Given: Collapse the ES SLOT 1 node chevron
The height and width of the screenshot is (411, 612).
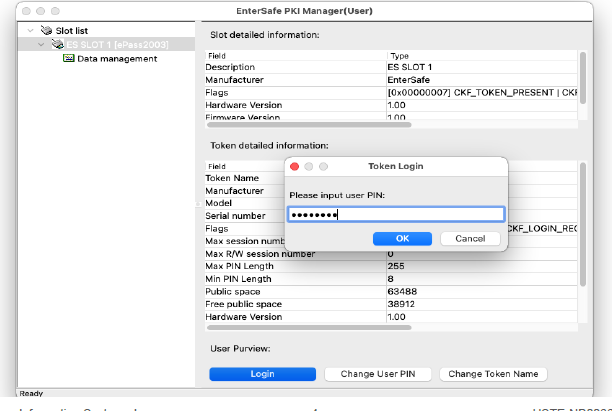Looking at the screenshot, I should (41, 44).
